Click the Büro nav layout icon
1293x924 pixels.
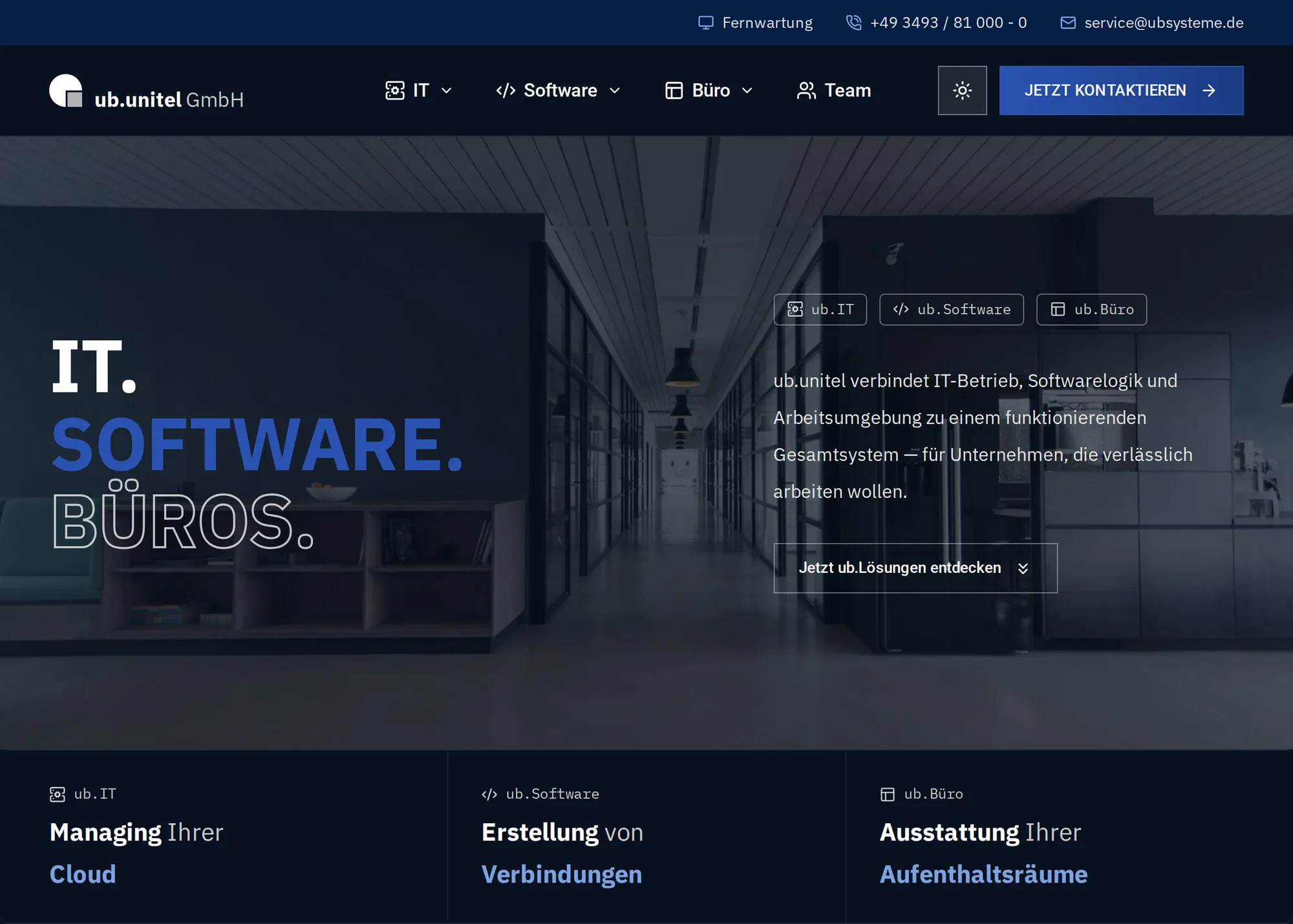pyautogui.click(x=674, y=91)
